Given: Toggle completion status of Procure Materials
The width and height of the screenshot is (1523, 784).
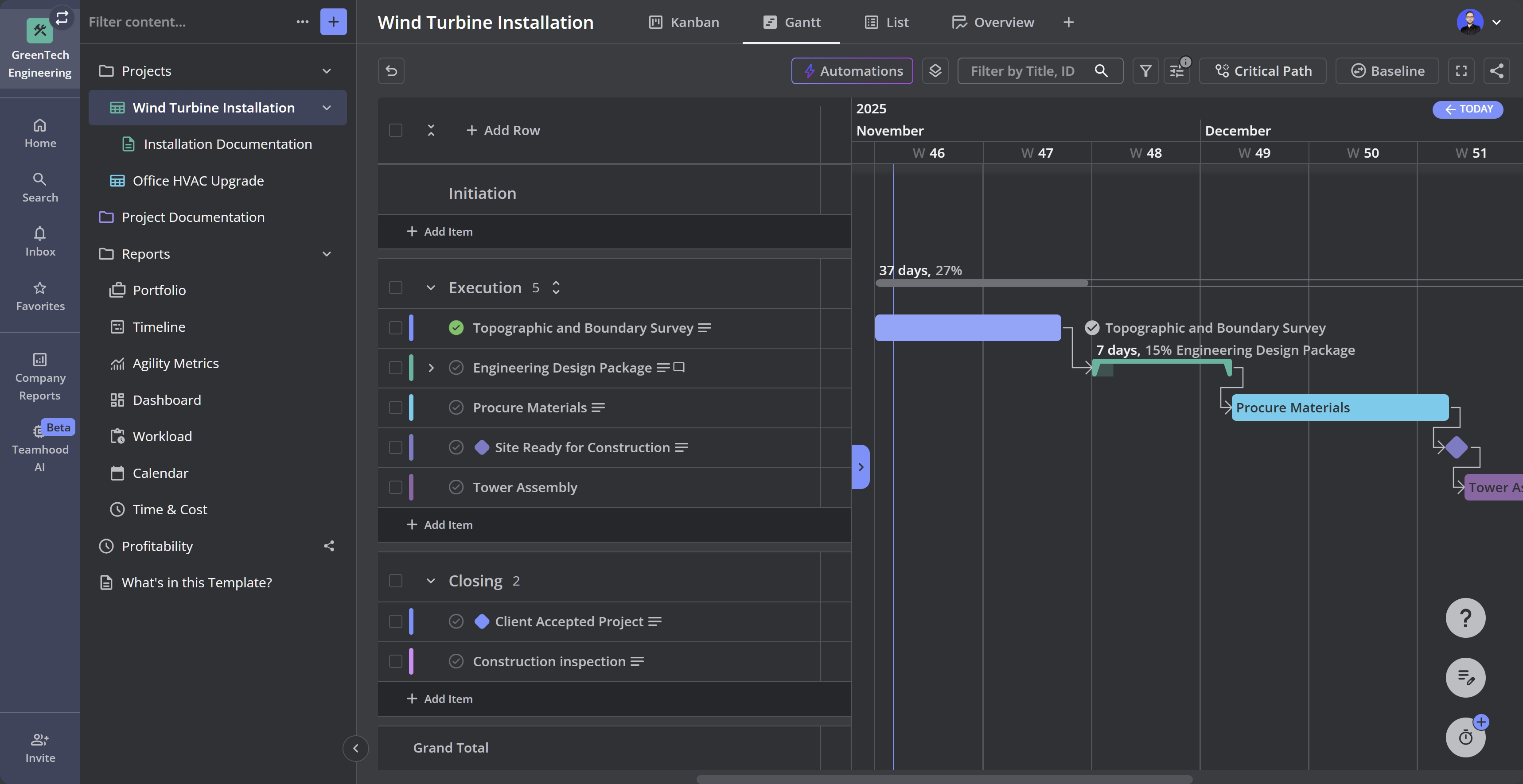Looking at the screenshot, I should 456,407.
